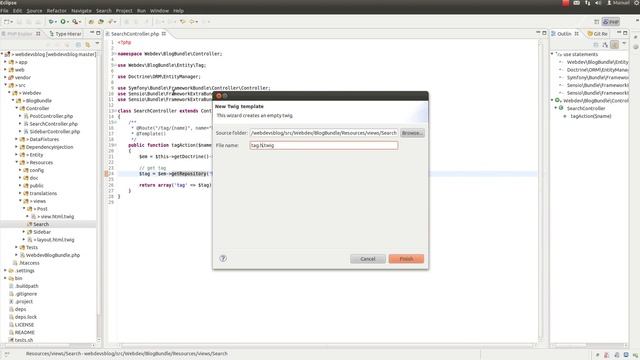Select tagAction($name) in the Outline

point(591,116)
